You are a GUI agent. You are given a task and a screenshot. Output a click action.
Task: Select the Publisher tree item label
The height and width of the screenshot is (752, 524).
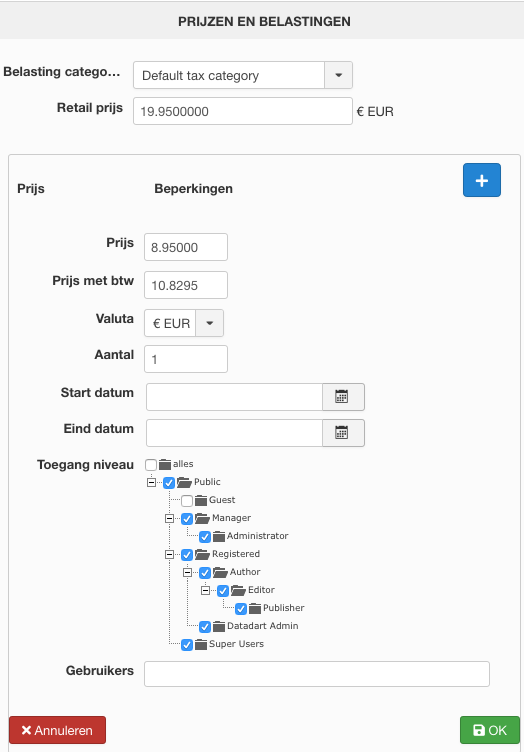[x=283, y=608]
